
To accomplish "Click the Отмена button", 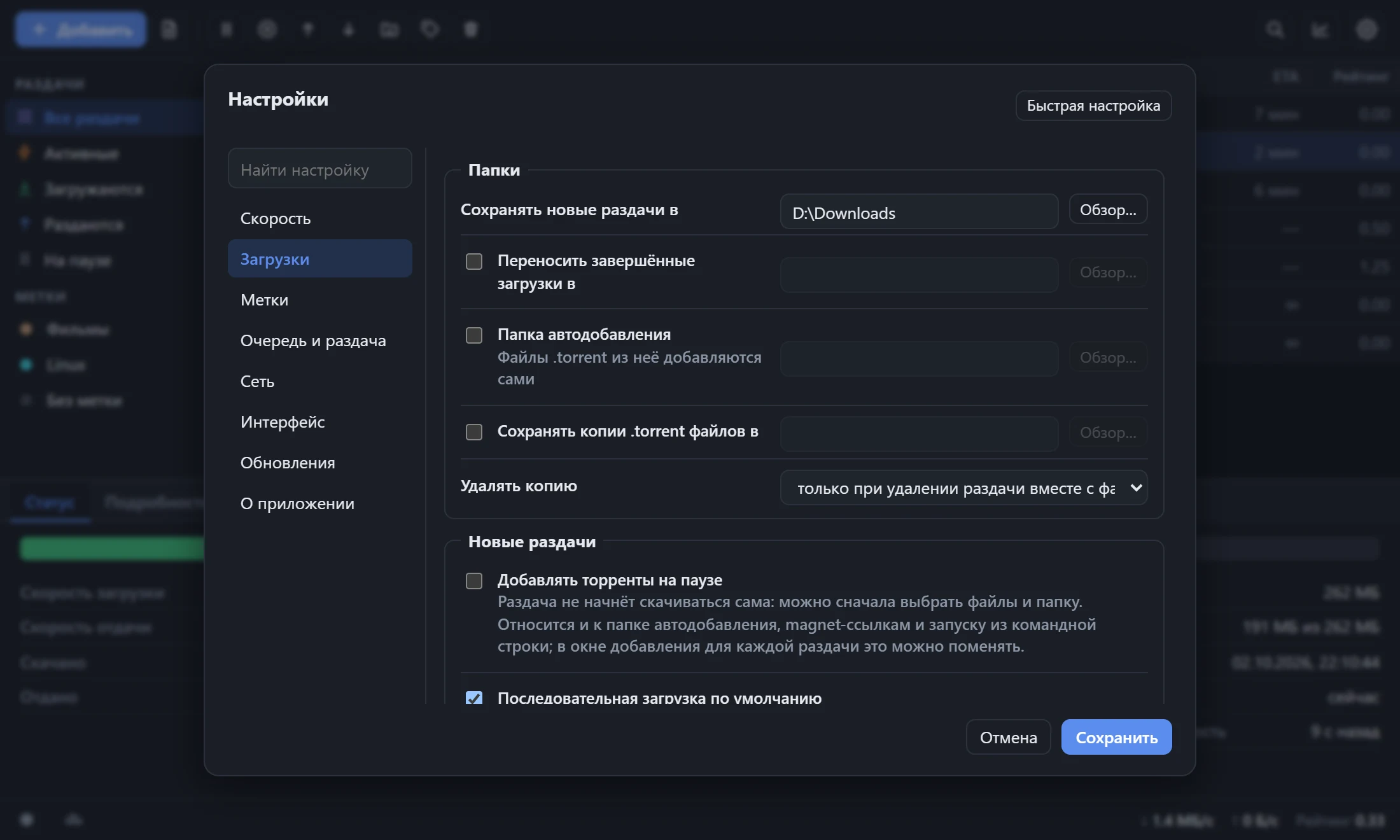I will click(x=1008, y=738).
